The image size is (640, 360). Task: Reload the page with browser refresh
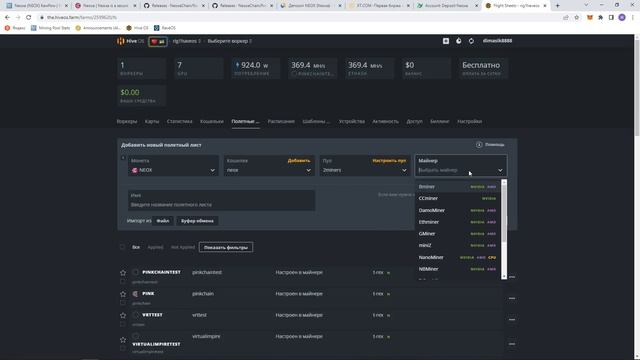point(29,18)
